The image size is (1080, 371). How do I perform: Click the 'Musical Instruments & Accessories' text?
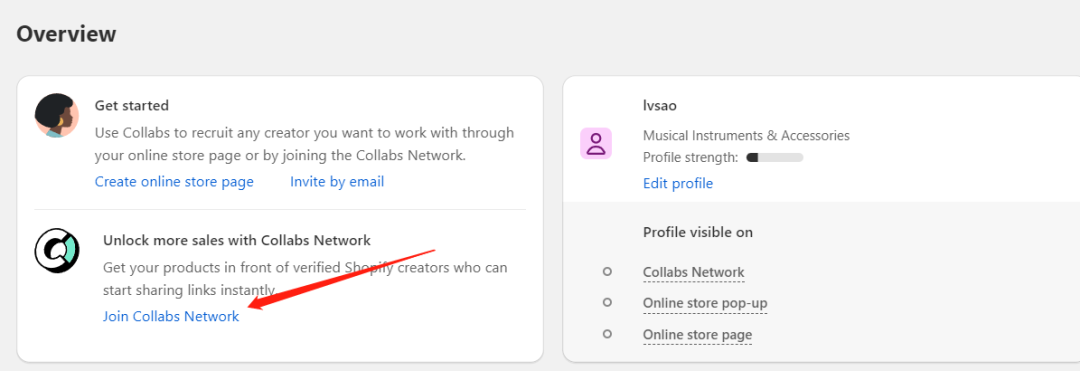[746, 136]
